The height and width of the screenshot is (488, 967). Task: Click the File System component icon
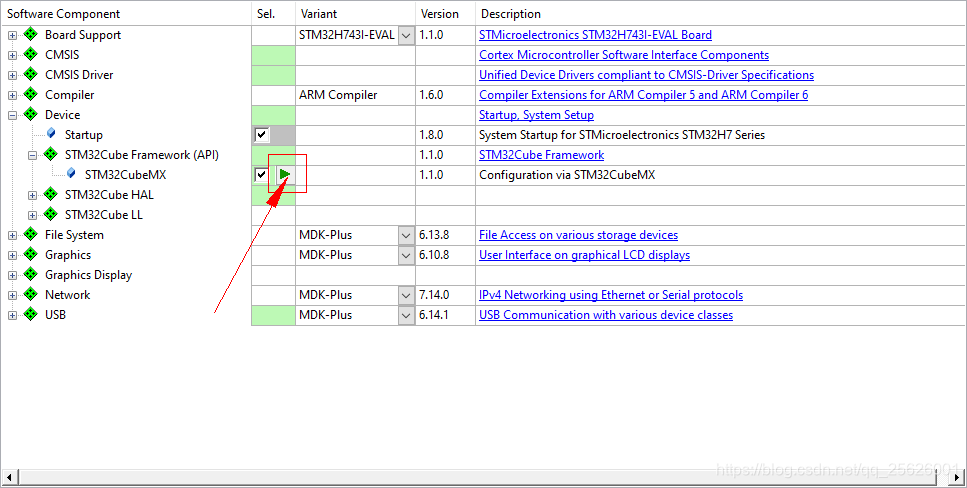pos(31,234)
